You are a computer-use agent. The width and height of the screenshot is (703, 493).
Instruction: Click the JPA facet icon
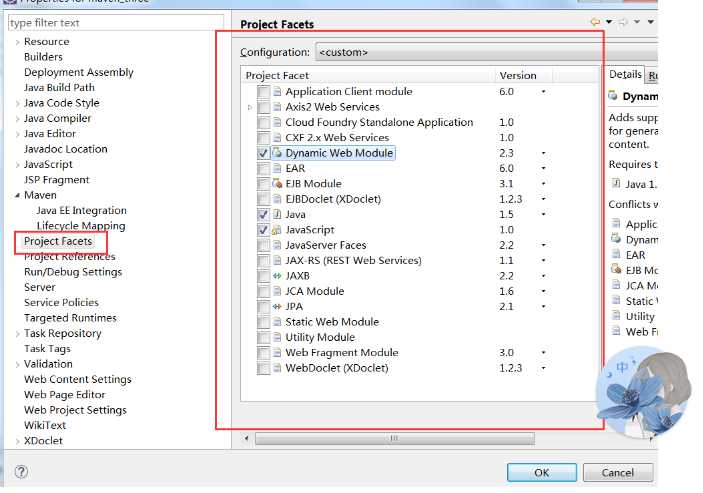(277, 307)
